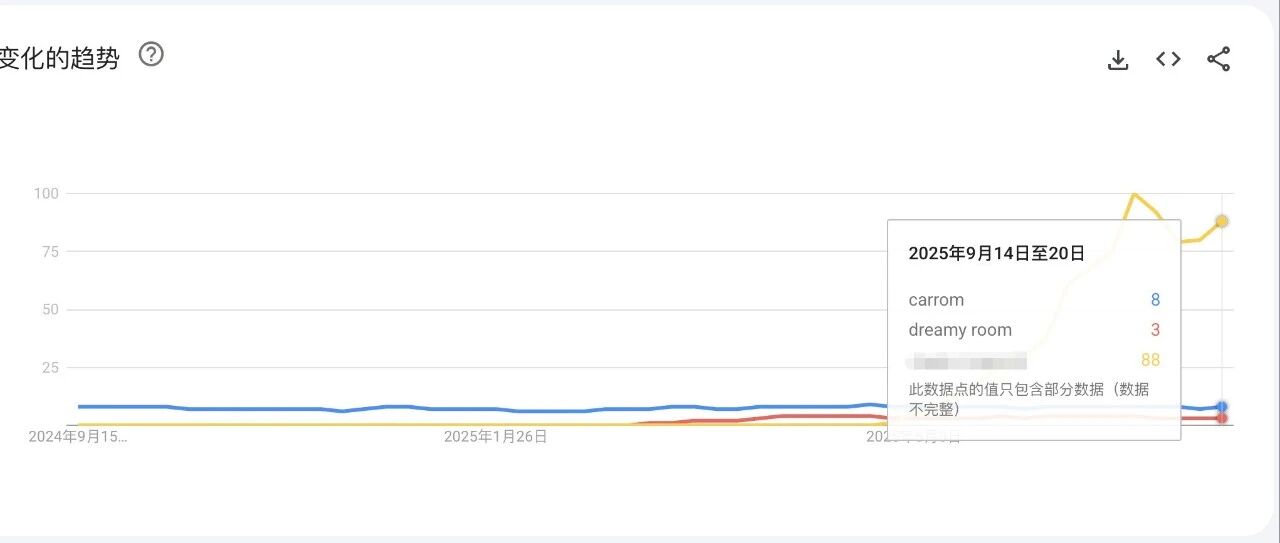Download the chart data as CSV
1280x543 pixels.
pos(1118,60)
